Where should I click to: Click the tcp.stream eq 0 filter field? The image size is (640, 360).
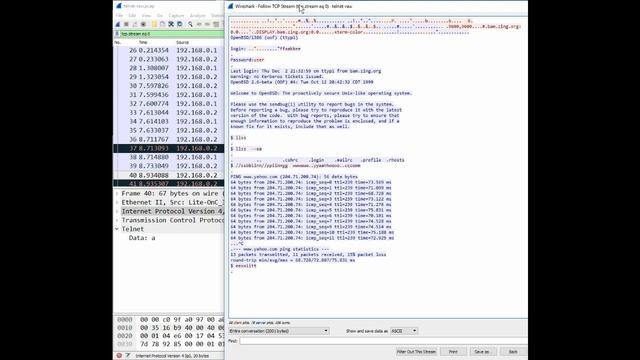click(172, 34)
